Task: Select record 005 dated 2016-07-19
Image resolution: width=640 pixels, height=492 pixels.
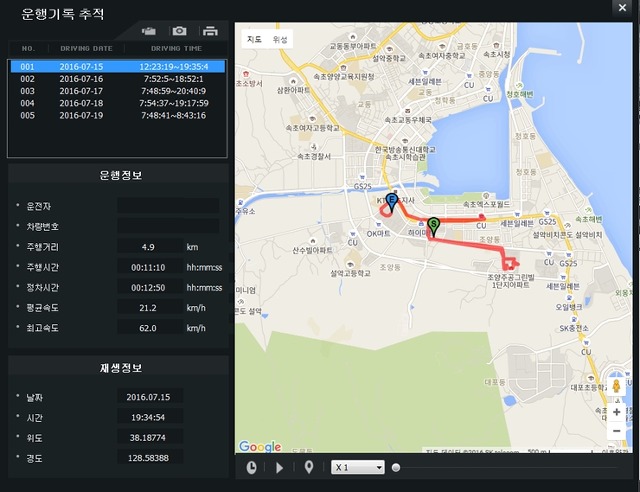Action: click(118, 116)
